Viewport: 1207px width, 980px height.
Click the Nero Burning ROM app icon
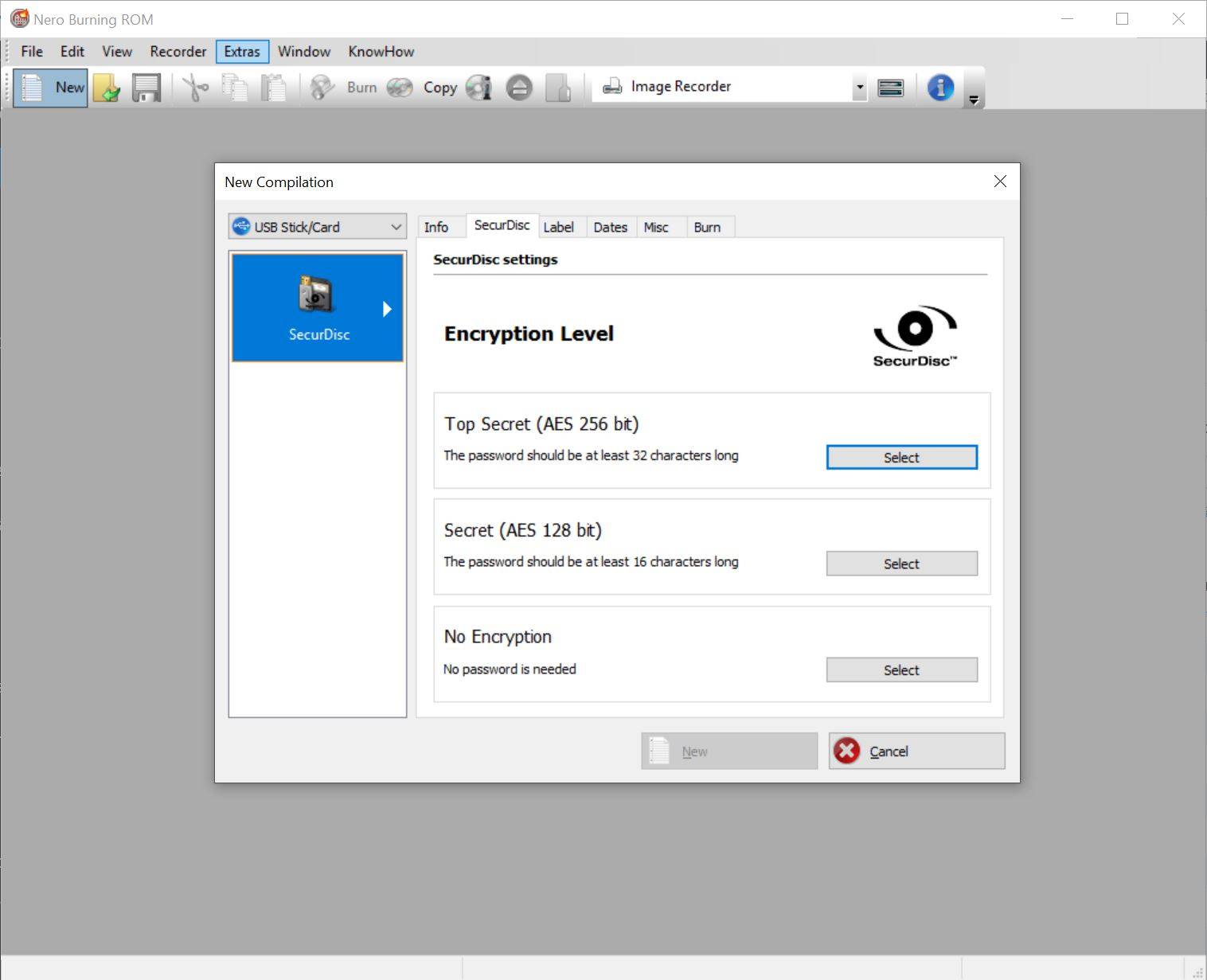click(19, 19)
